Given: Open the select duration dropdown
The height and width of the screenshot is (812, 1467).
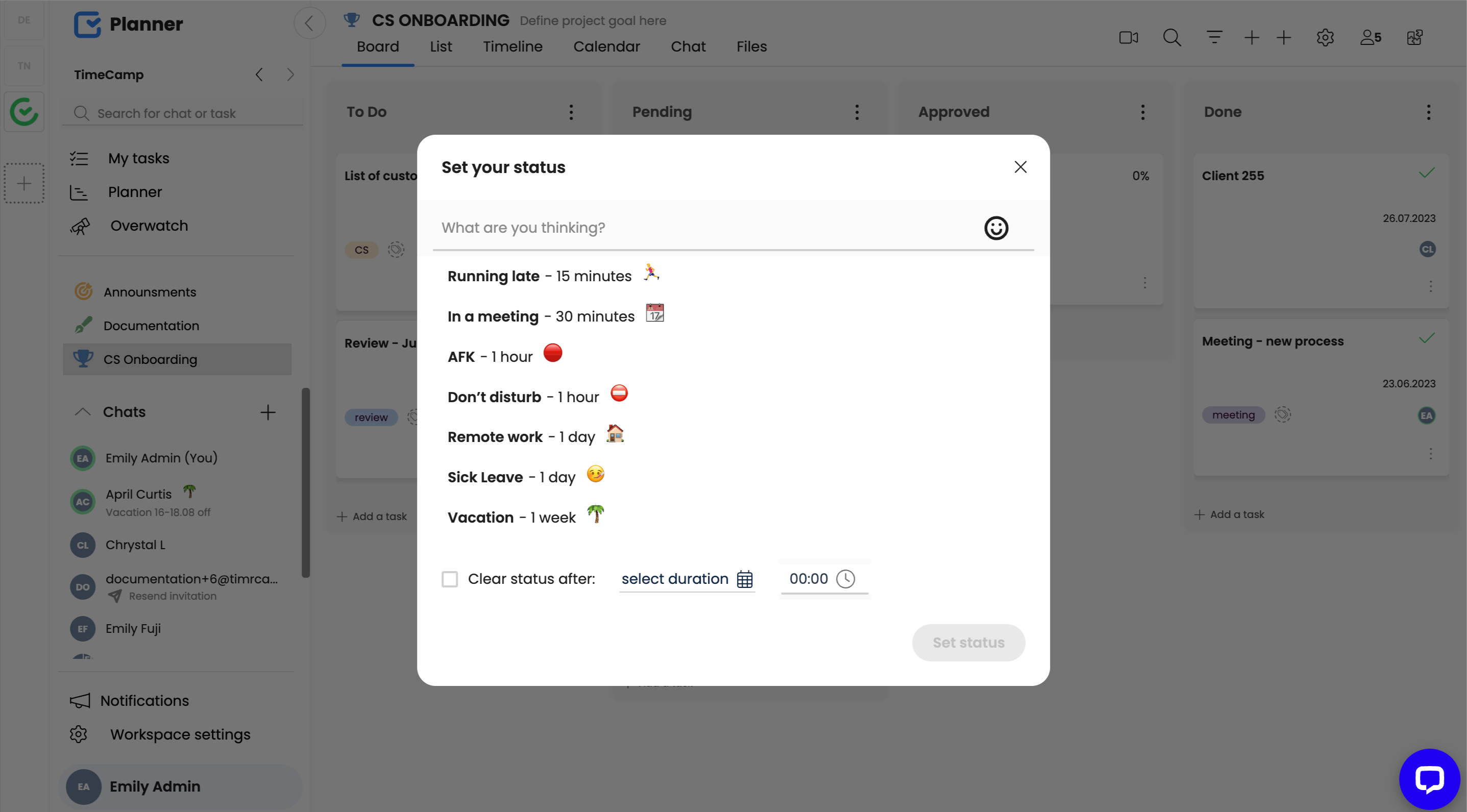Looking at the screenshot, I should 675,579.
